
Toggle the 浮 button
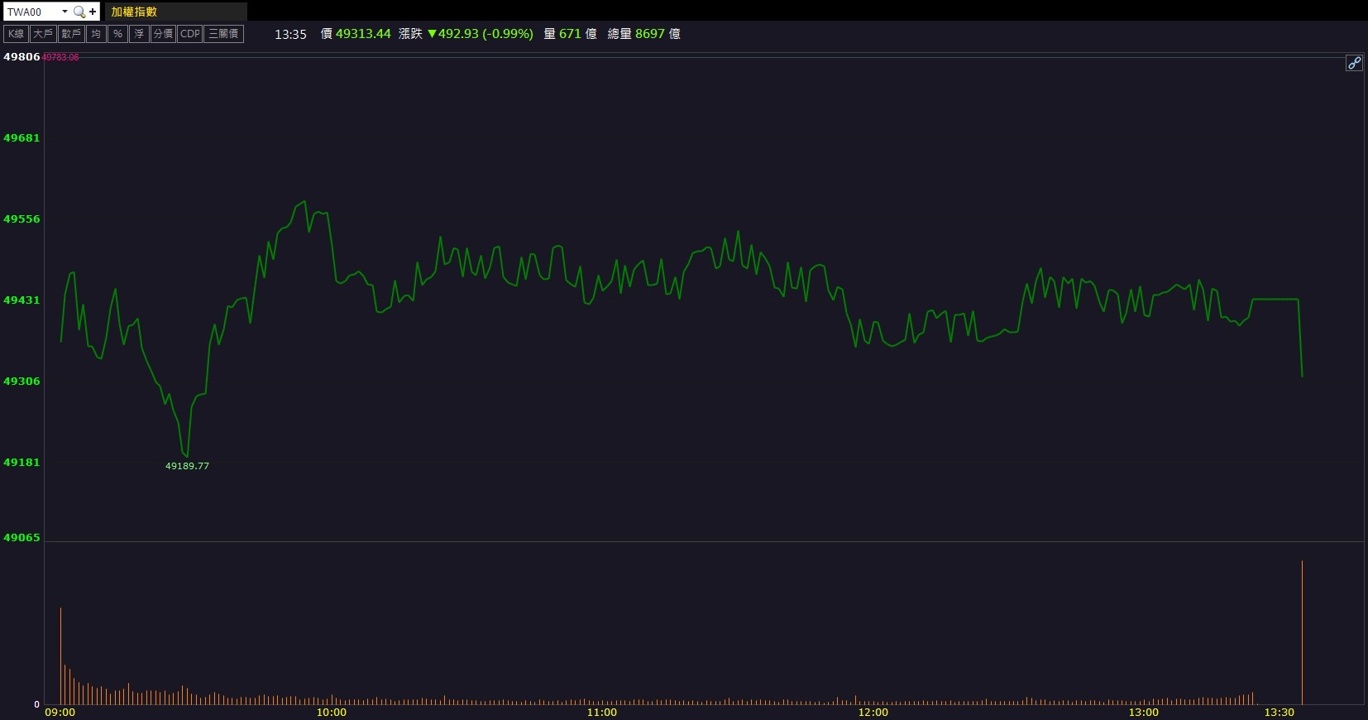[x=139, y=34]
